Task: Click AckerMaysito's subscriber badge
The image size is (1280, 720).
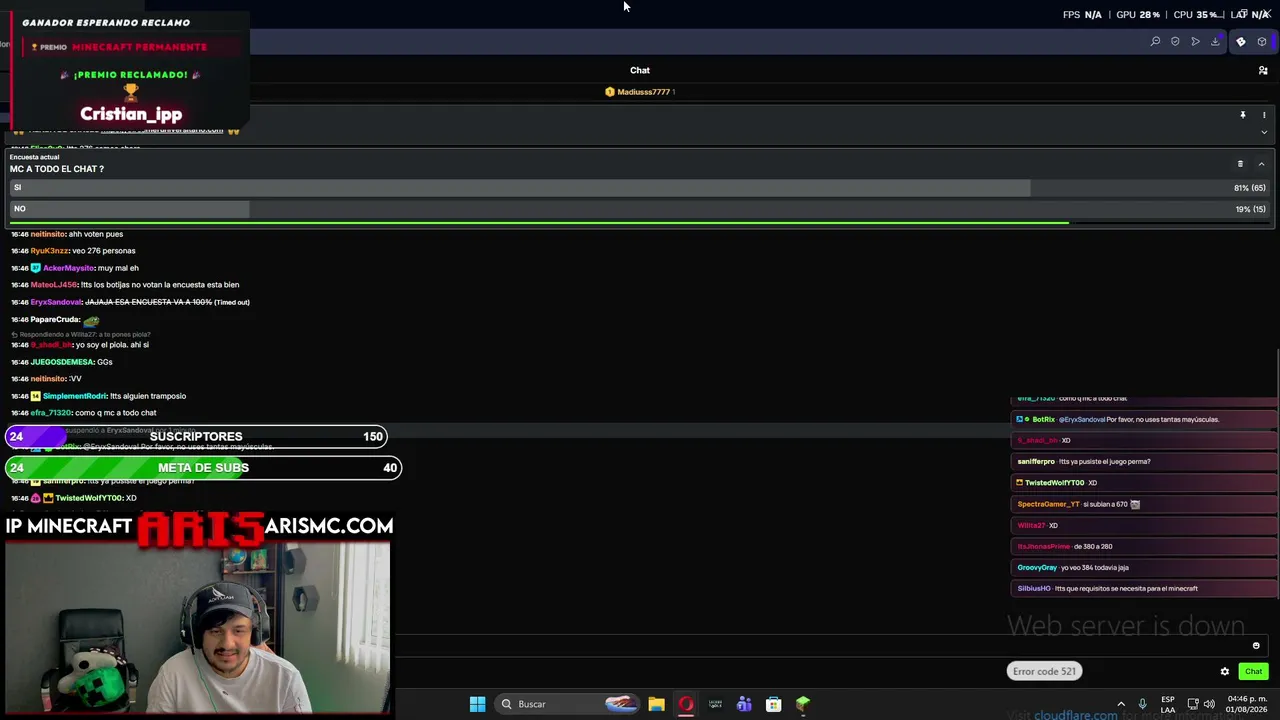Action: (36, 268)
